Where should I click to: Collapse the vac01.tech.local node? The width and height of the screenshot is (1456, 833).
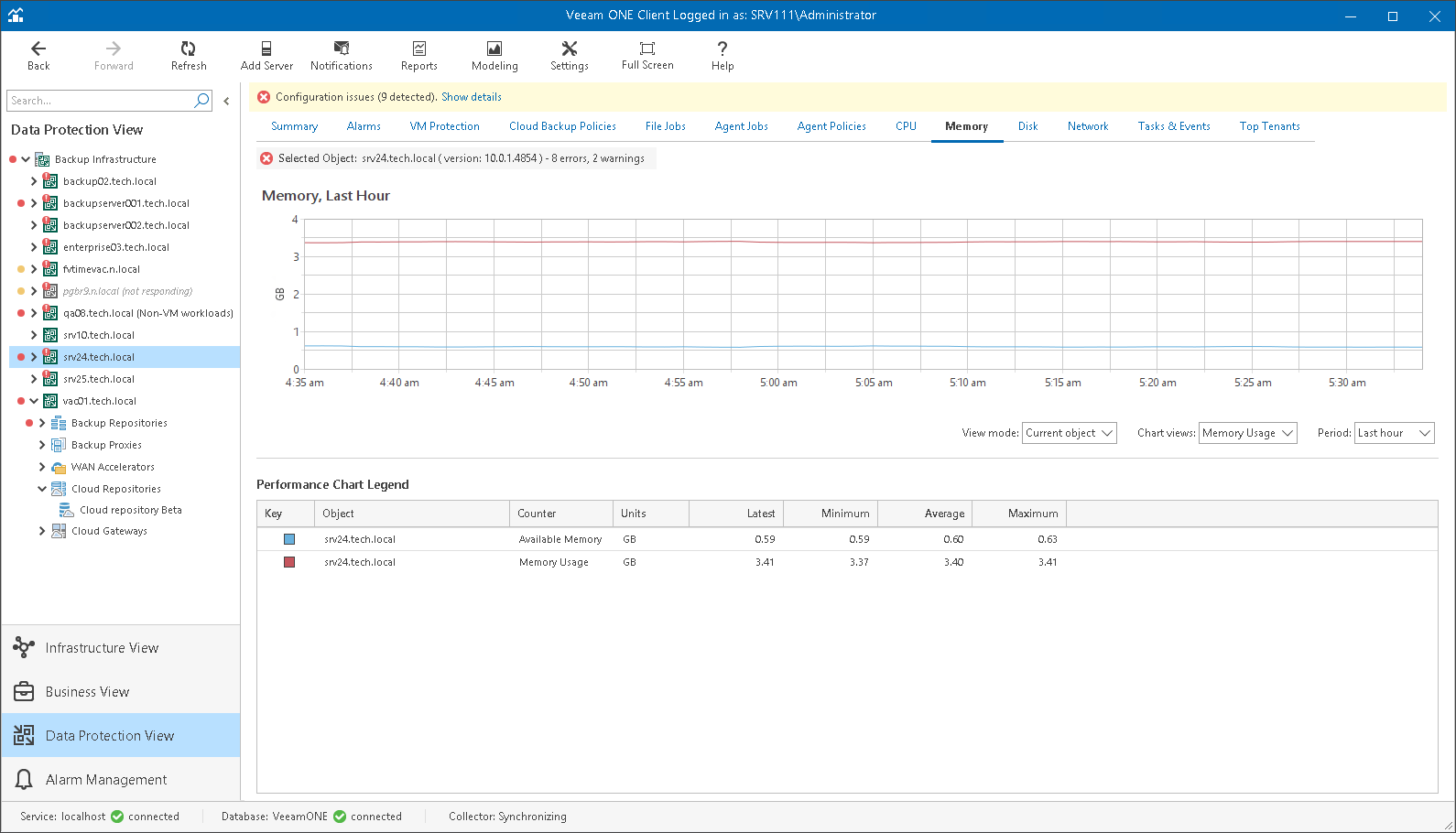coord(34,401)
